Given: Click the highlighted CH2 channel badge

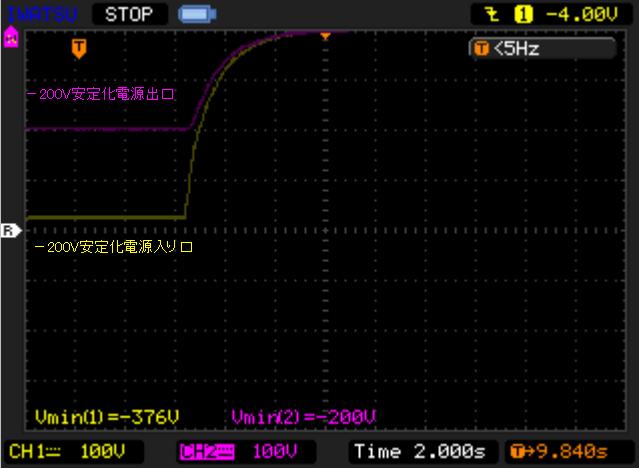Looking at the screenshot, I should [207, 452].
